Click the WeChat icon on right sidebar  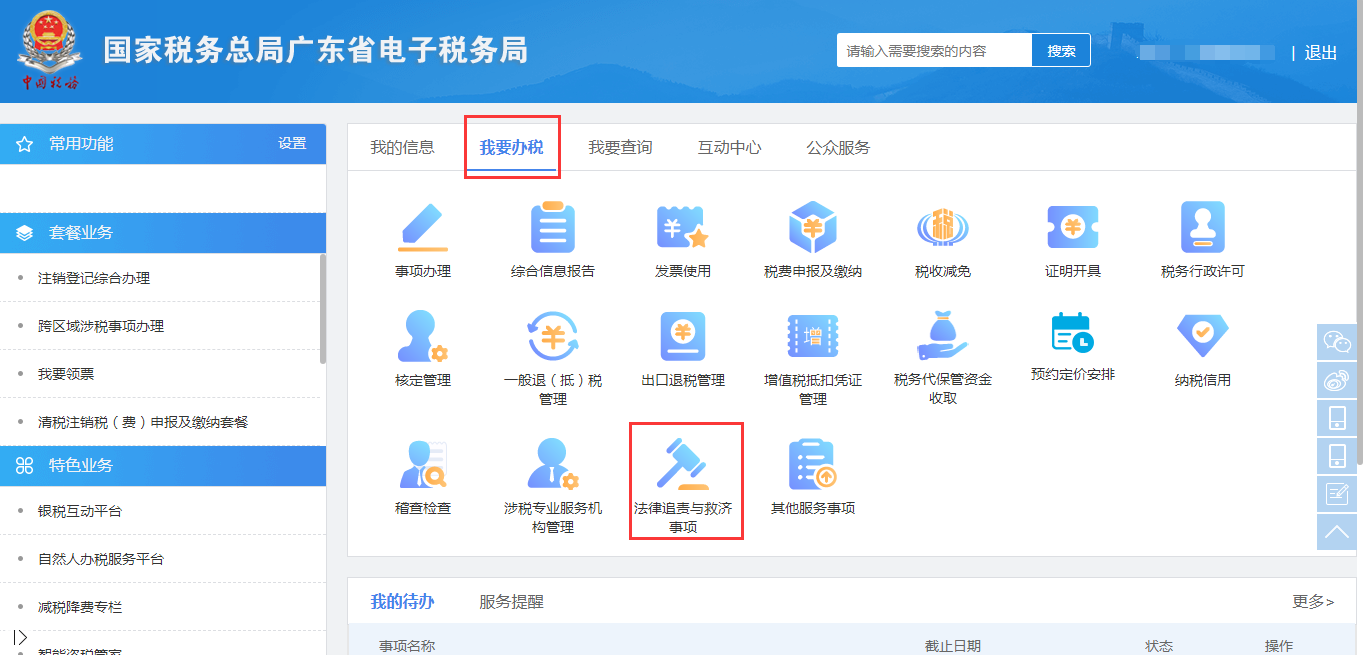click(x=1336, y=342)
